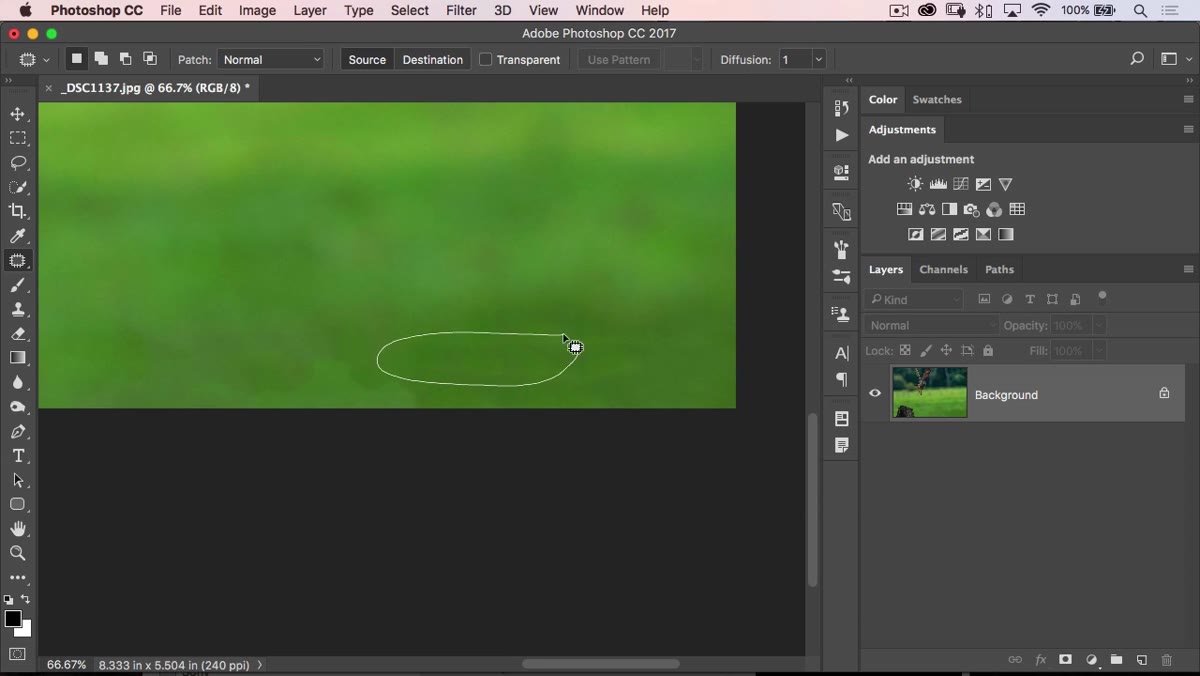Viewport: 1200px width, 676px height.
Task: Open the Patch mode dropdown
Action: [271, 60]
